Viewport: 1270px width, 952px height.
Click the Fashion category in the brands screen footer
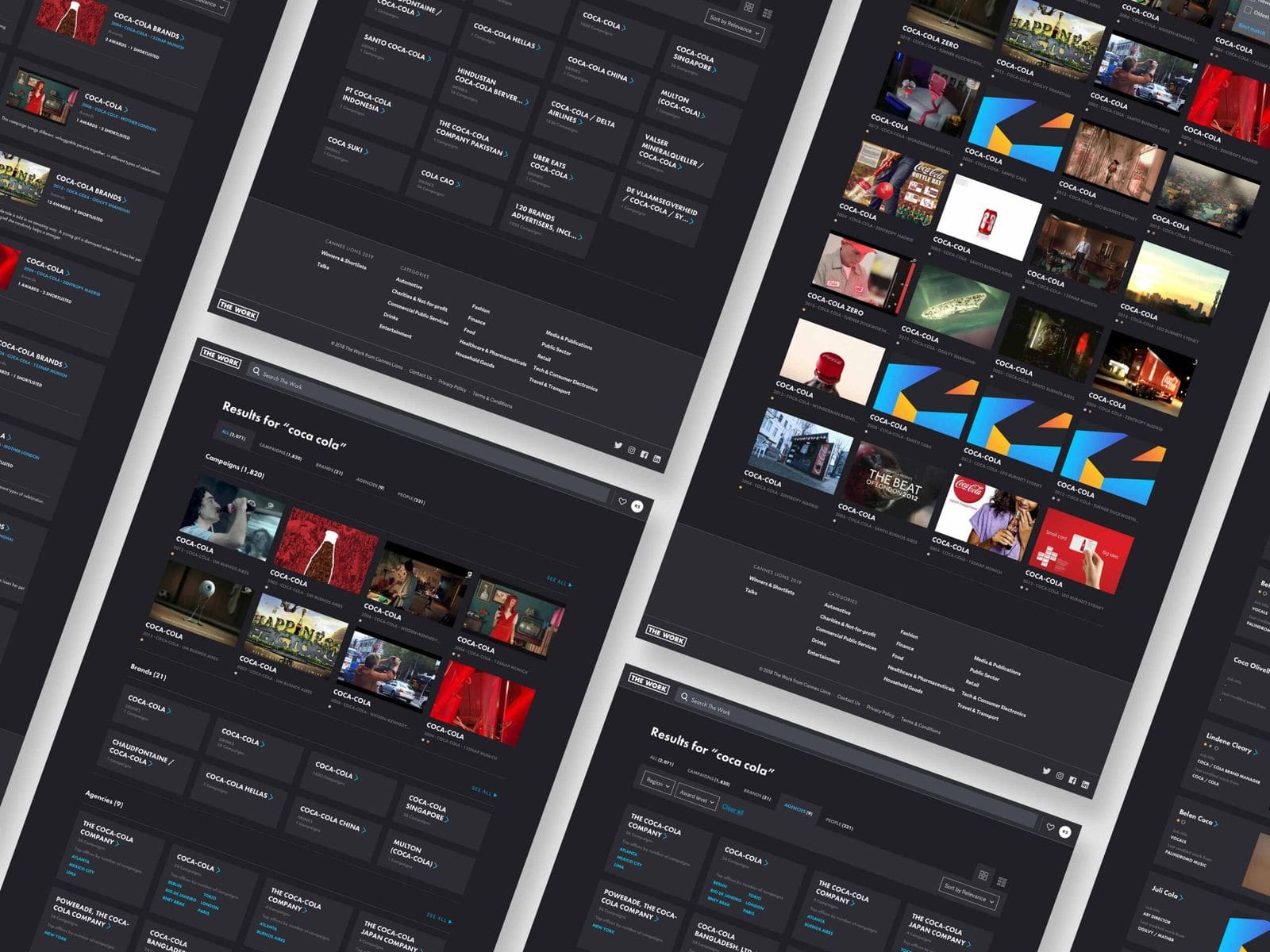[481, 309]
